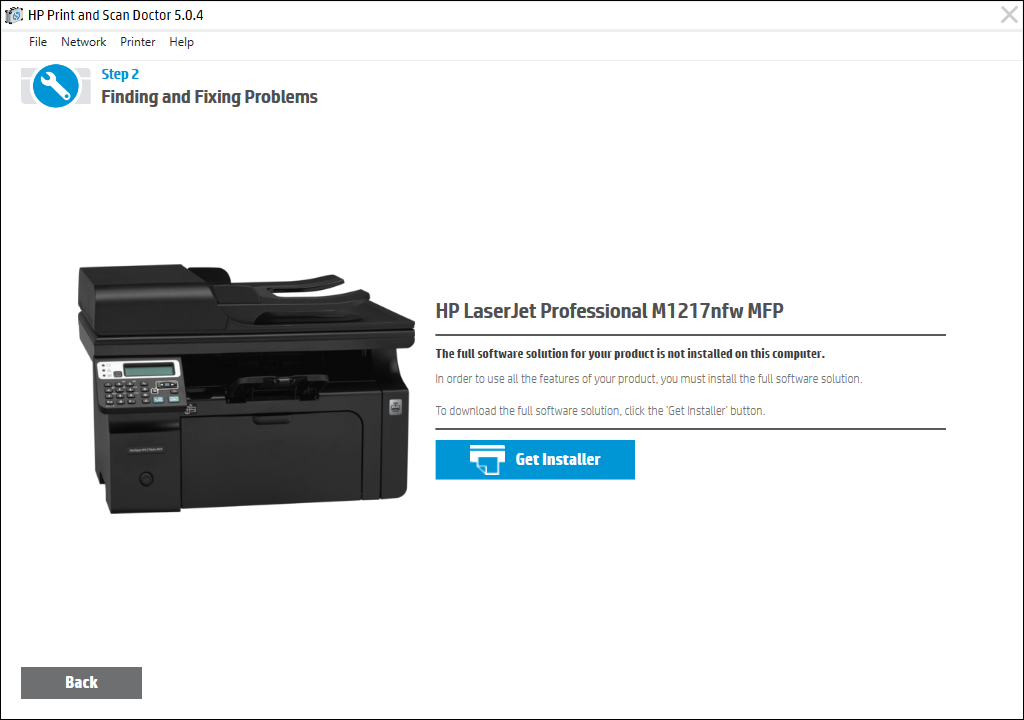
Task: Click the round power button on the printer image
Action: 146,479
